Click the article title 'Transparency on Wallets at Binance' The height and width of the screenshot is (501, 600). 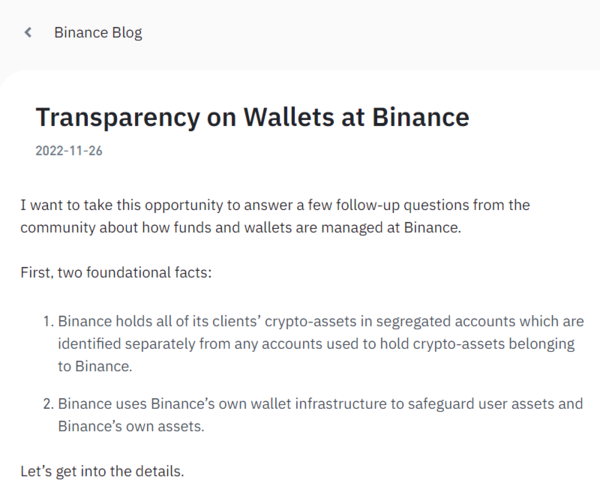tap(252, 117)
